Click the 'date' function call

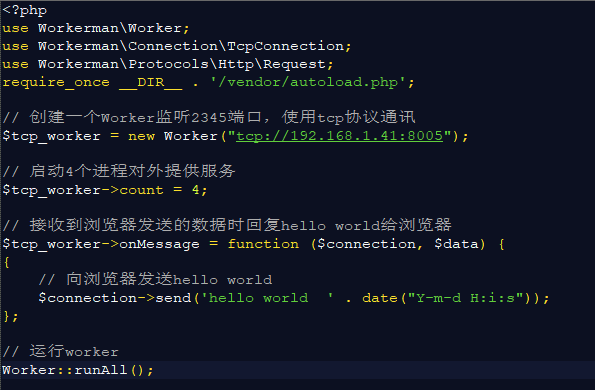point(380,298)
